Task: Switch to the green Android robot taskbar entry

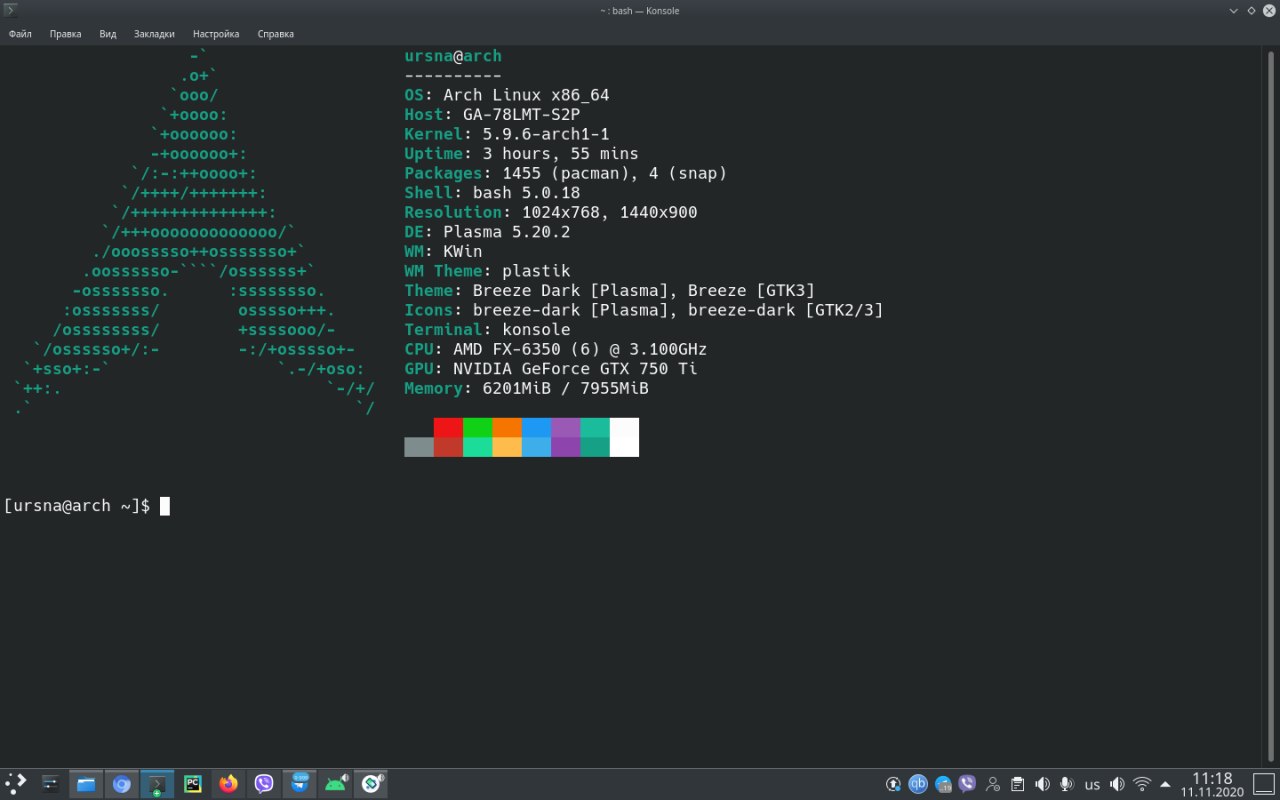Action: [x=336, y=784]
